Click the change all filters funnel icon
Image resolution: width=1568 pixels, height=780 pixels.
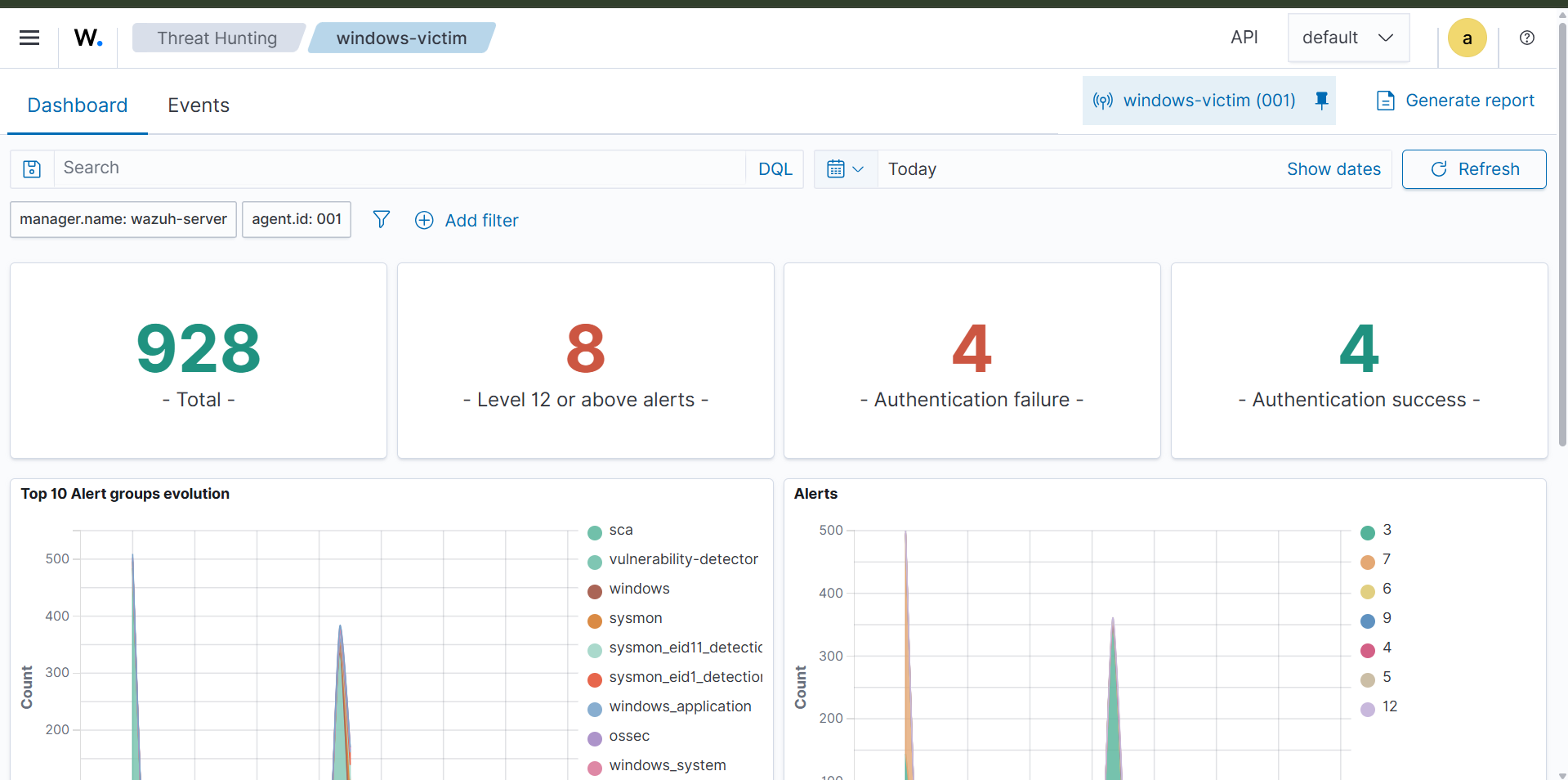(x=381, y=219)
